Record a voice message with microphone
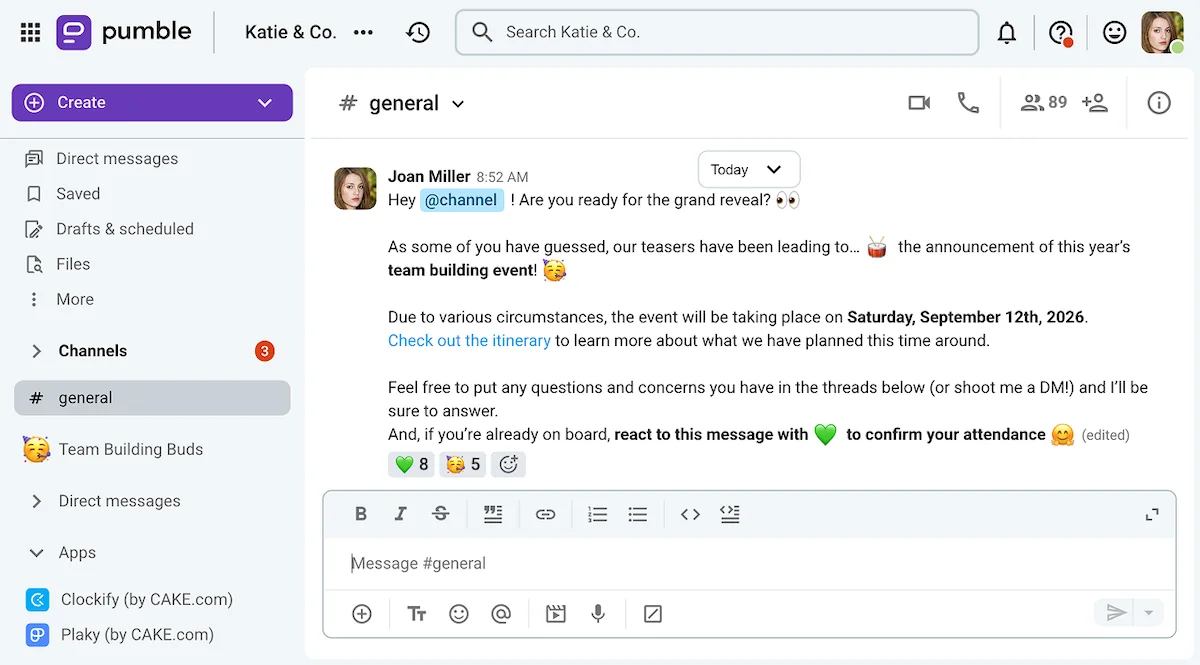Screen dimensions: 1200x665 coord(598,614)
